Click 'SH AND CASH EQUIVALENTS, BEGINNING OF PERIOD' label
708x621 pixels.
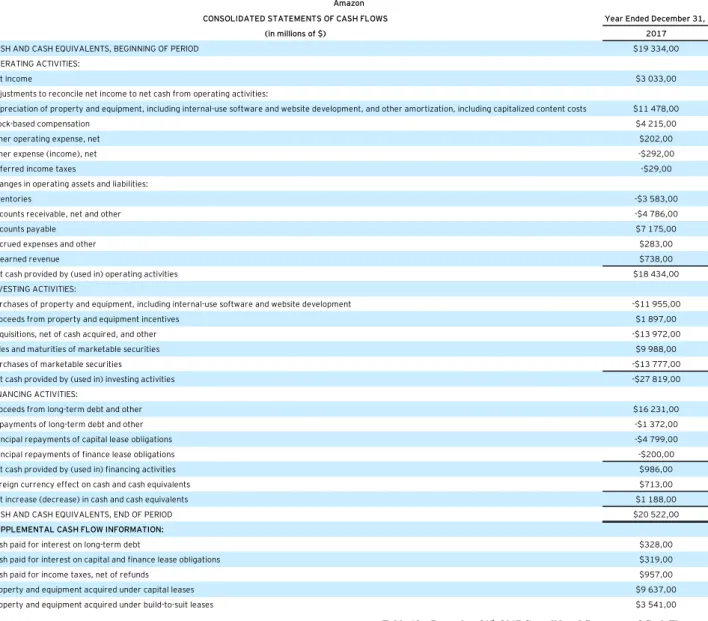click(x=99, y=49)
